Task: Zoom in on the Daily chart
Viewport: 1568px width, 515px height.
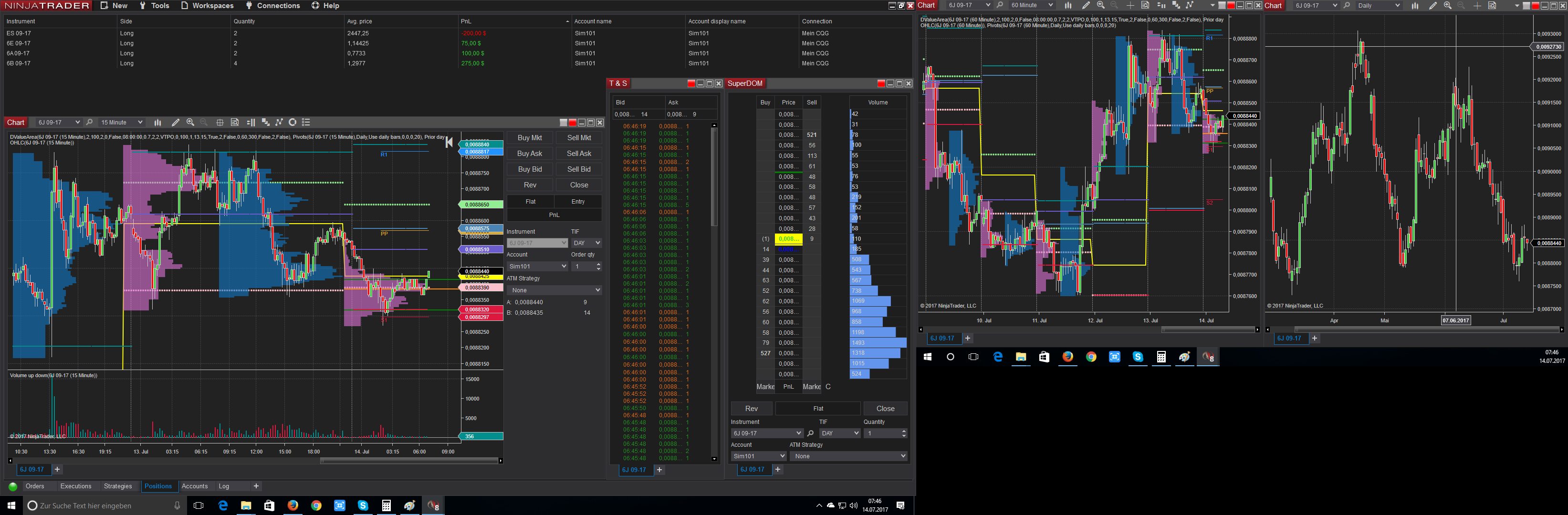Action: (x=1447, y=5)
